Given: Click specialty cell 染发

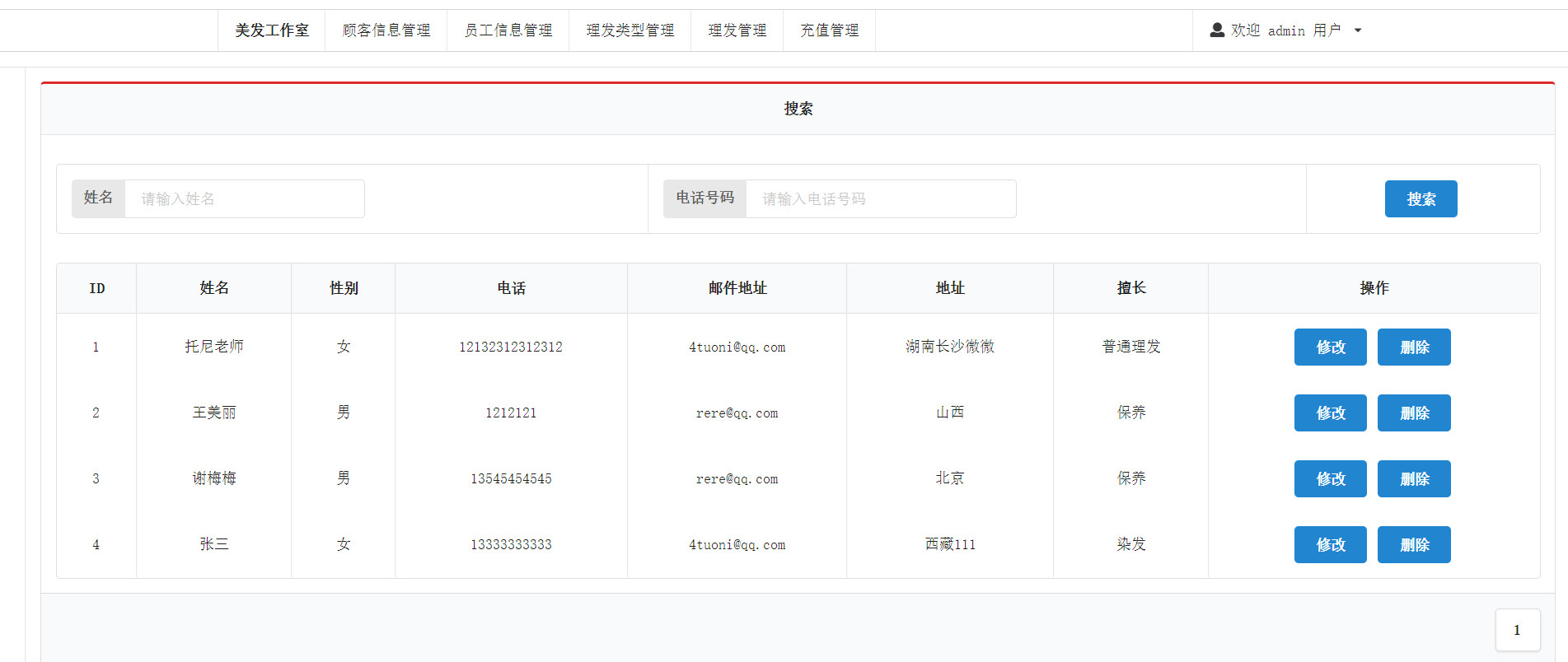Looking at the screenshot, I should tap(1131, 544).
